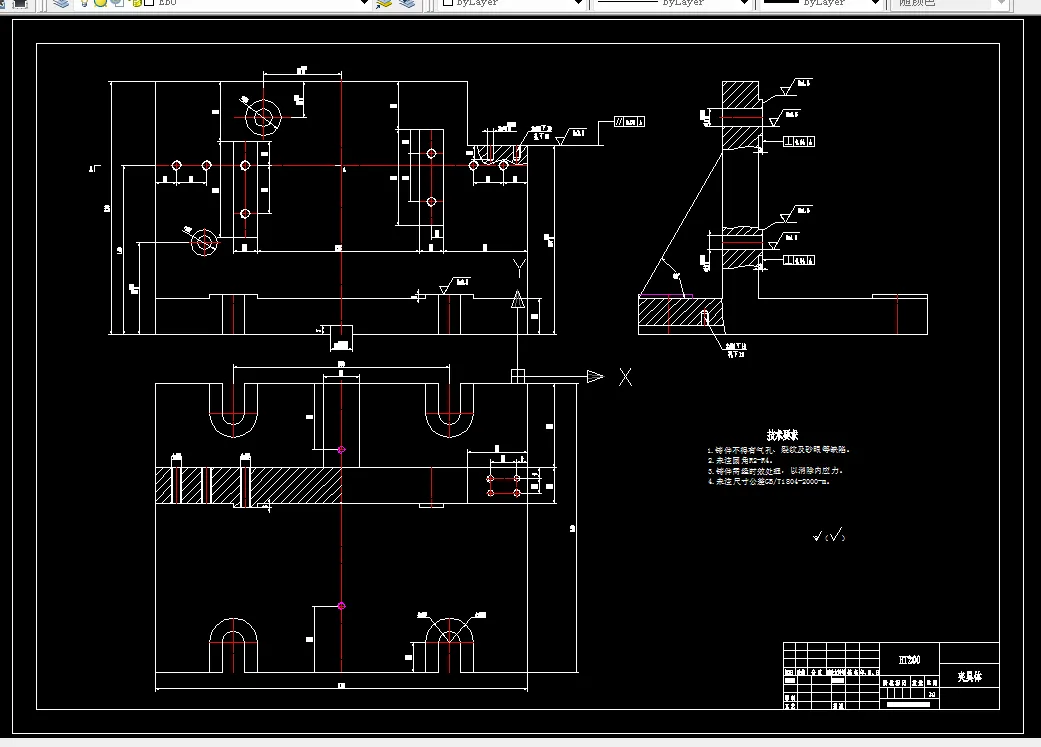Select the A section-cut marker at left

(94, 169)
